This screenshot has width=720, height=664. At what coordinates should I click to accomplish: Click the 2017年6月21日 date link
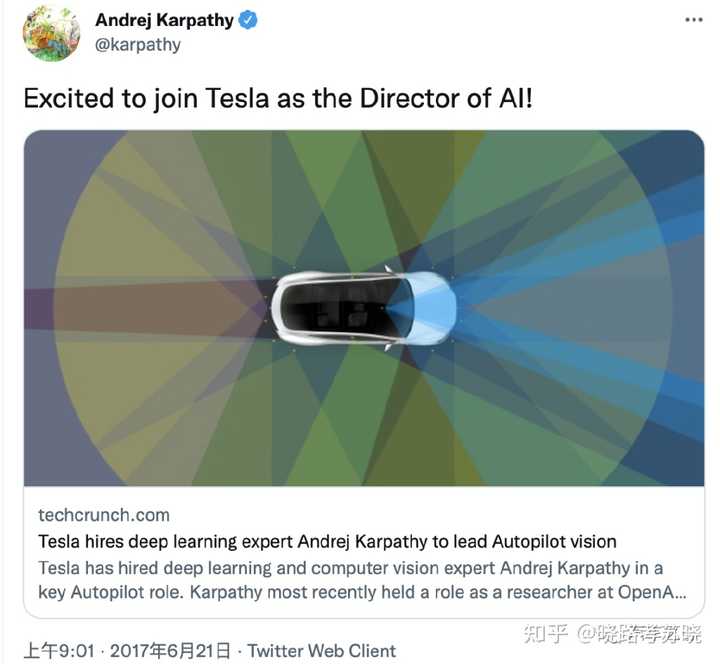(170, 651)
